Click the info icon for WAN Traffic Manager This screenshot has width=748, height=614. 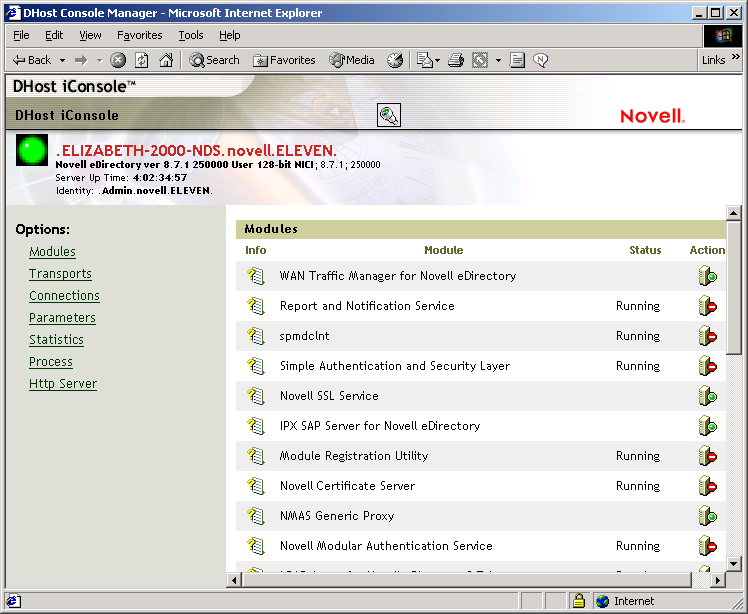256,276
